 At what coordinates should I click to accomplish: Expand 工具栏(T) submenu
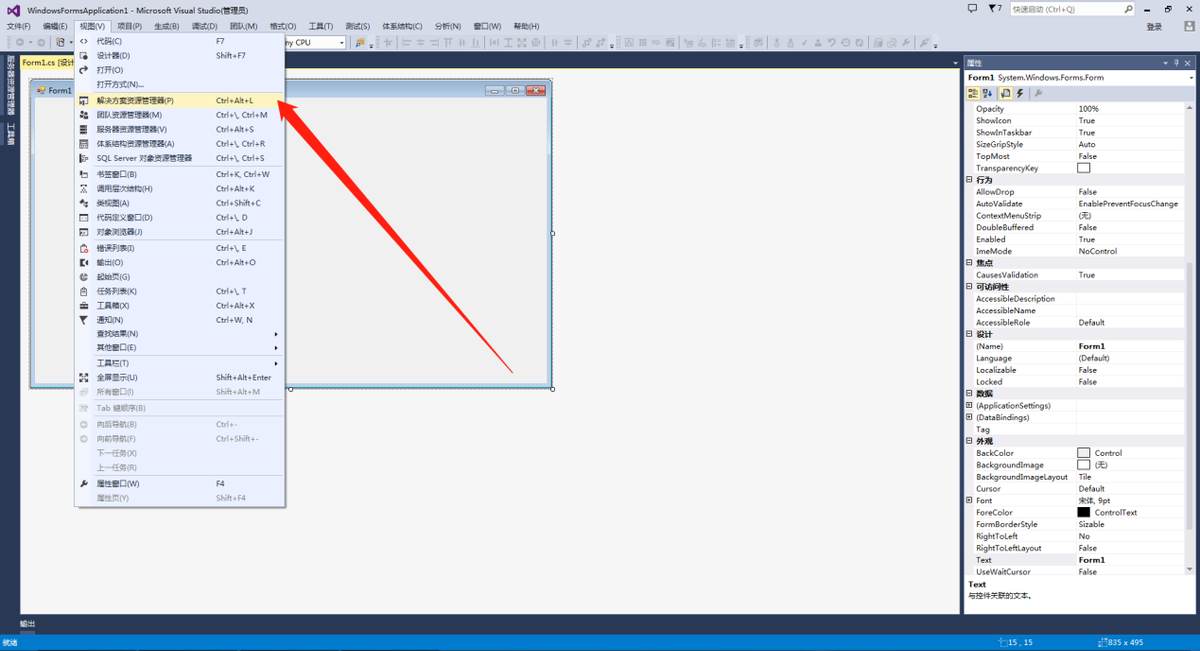[180, 363]
